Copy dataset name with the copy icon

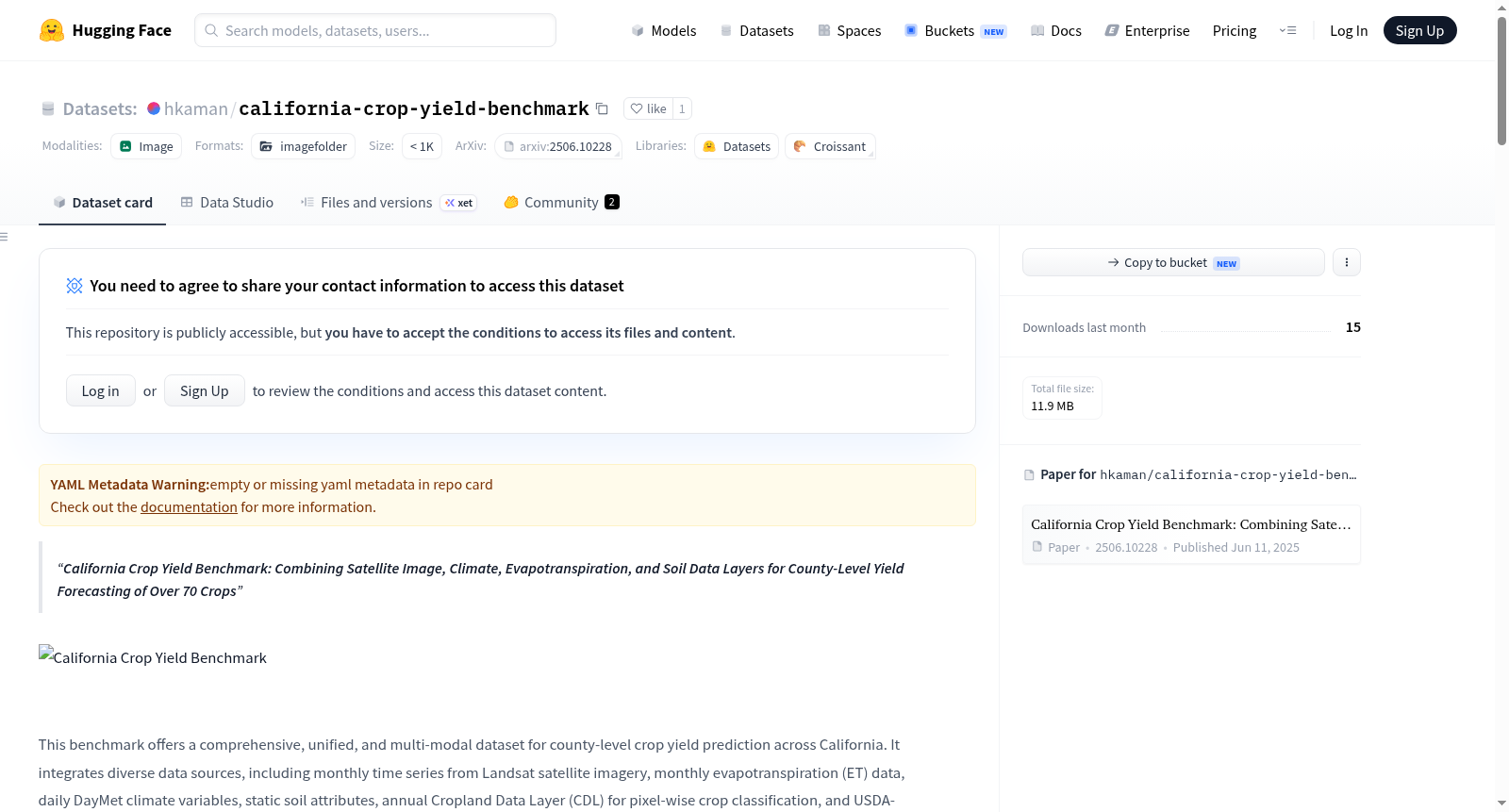point(602,108)
